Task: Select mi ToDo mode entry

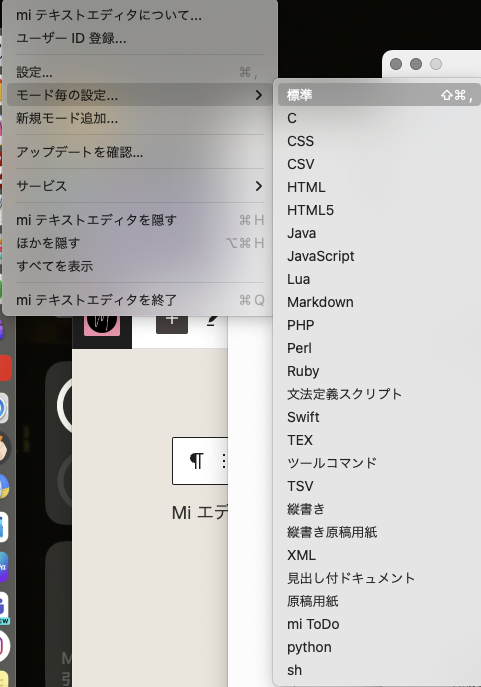Action: 379,624
